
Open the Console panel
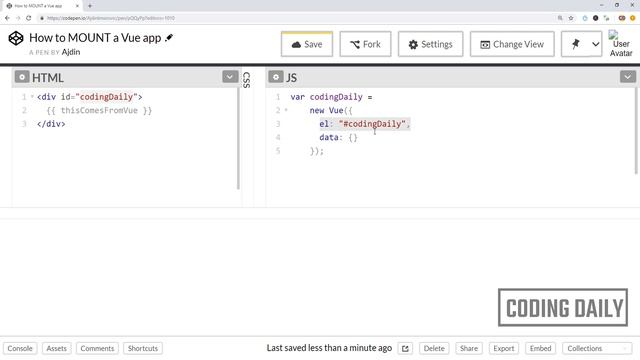(x=20, y=348)
